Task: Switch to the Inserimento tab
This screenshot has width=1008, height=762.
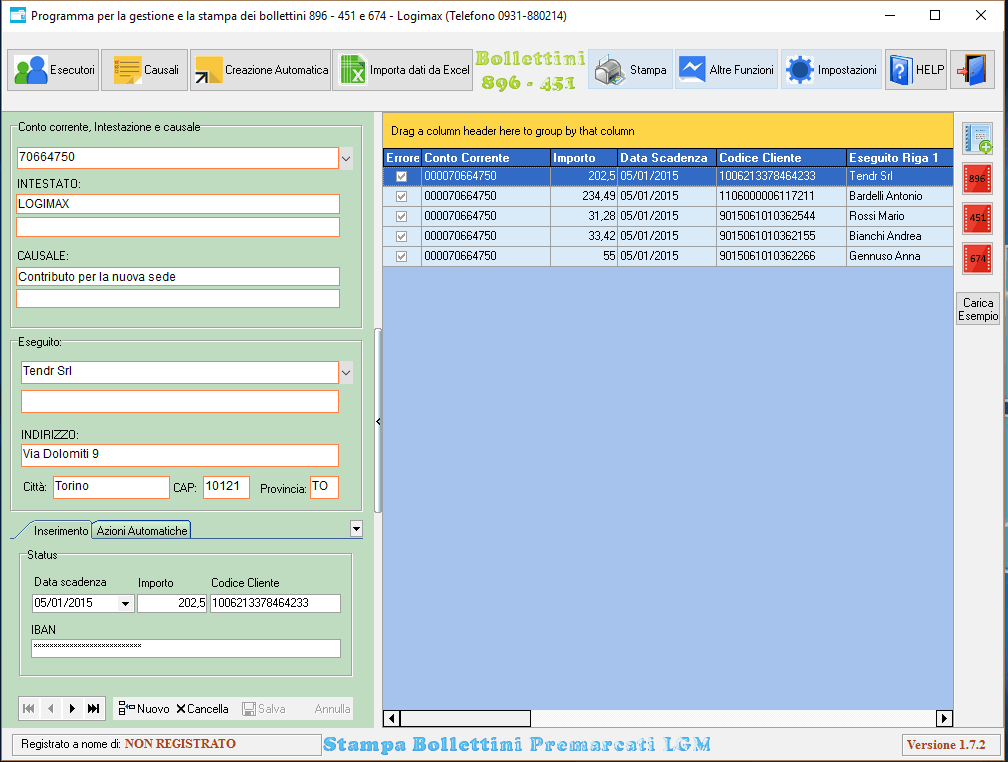Action: (60, 531)
